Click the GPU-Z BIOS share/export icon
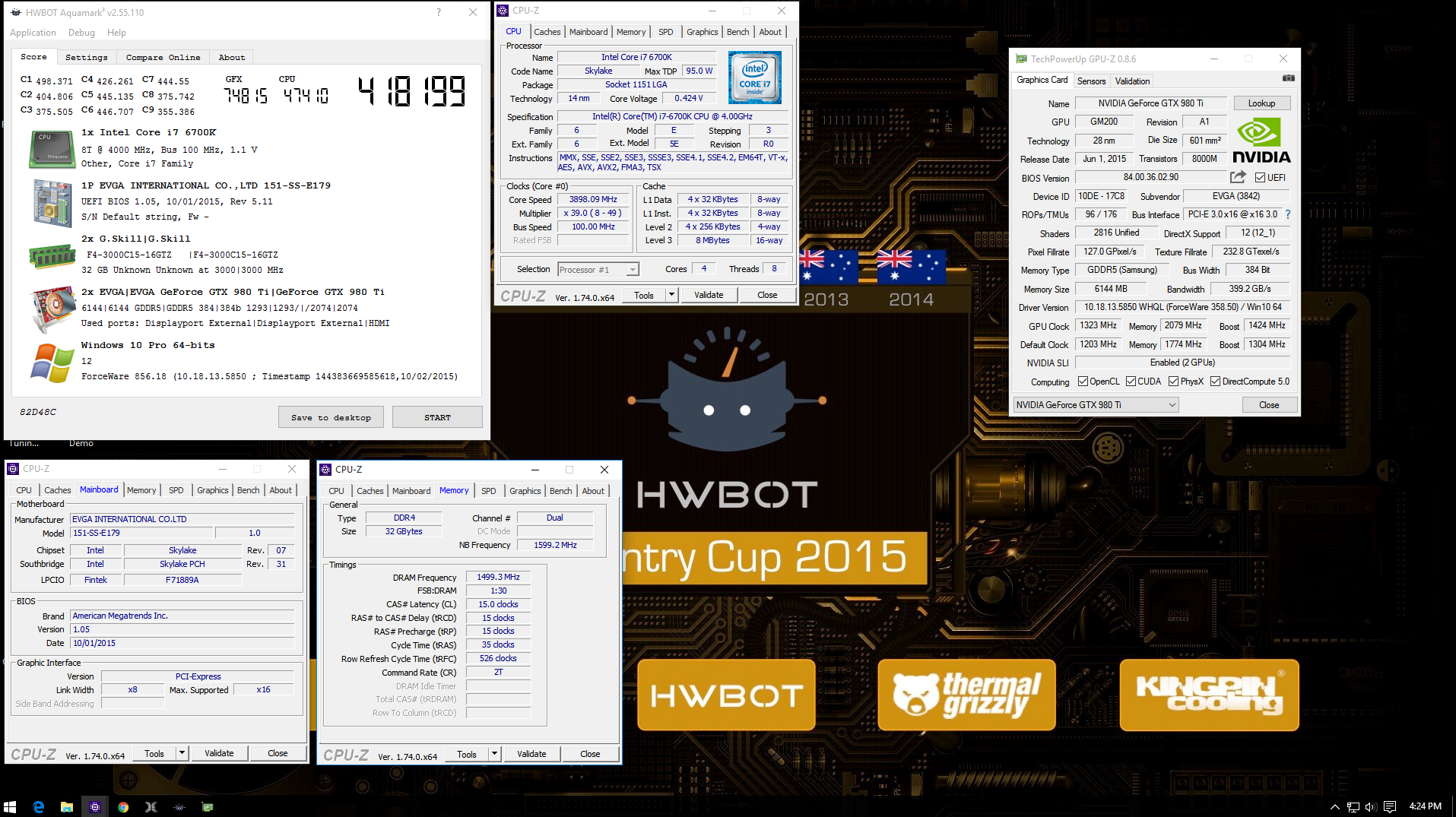The image size is (1456, 817). pos(1239,177)
